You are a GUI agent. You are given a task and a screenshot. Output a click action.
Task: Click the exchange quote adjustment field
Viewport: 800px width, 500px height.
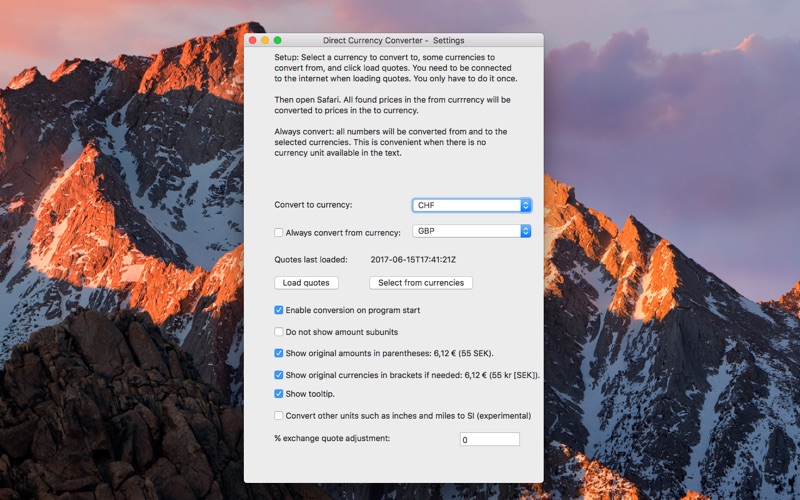[490, 439]
